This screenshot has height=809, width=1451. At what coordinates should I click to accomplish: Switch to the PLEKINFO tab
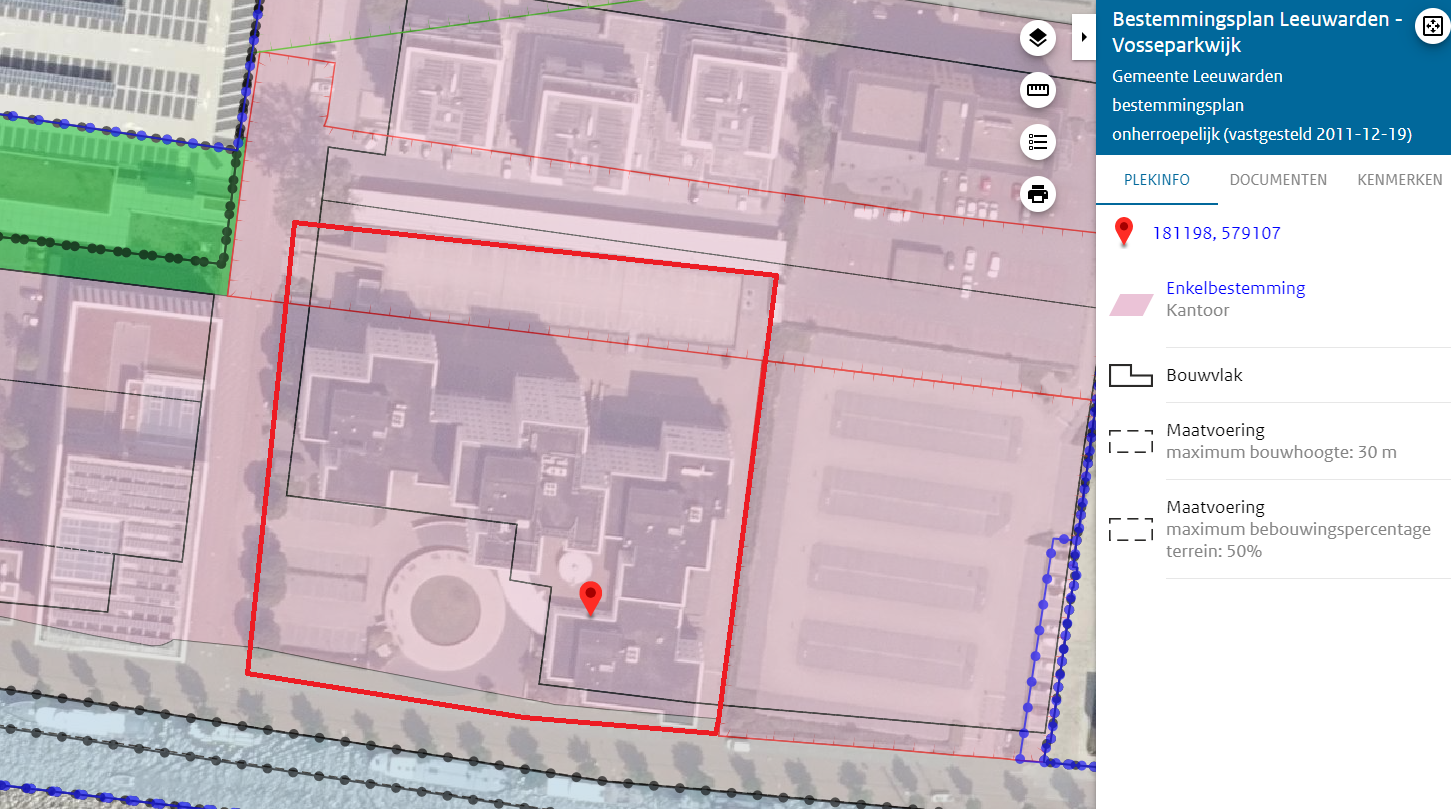tap(1157, 180)
